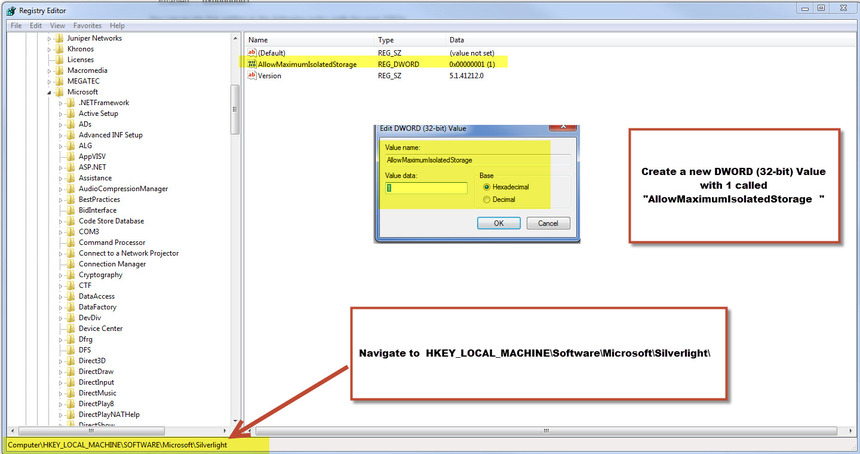This screenshot has height=454, width=860.
Task: Click the COM3 folder icon
Action: (71, 232)
